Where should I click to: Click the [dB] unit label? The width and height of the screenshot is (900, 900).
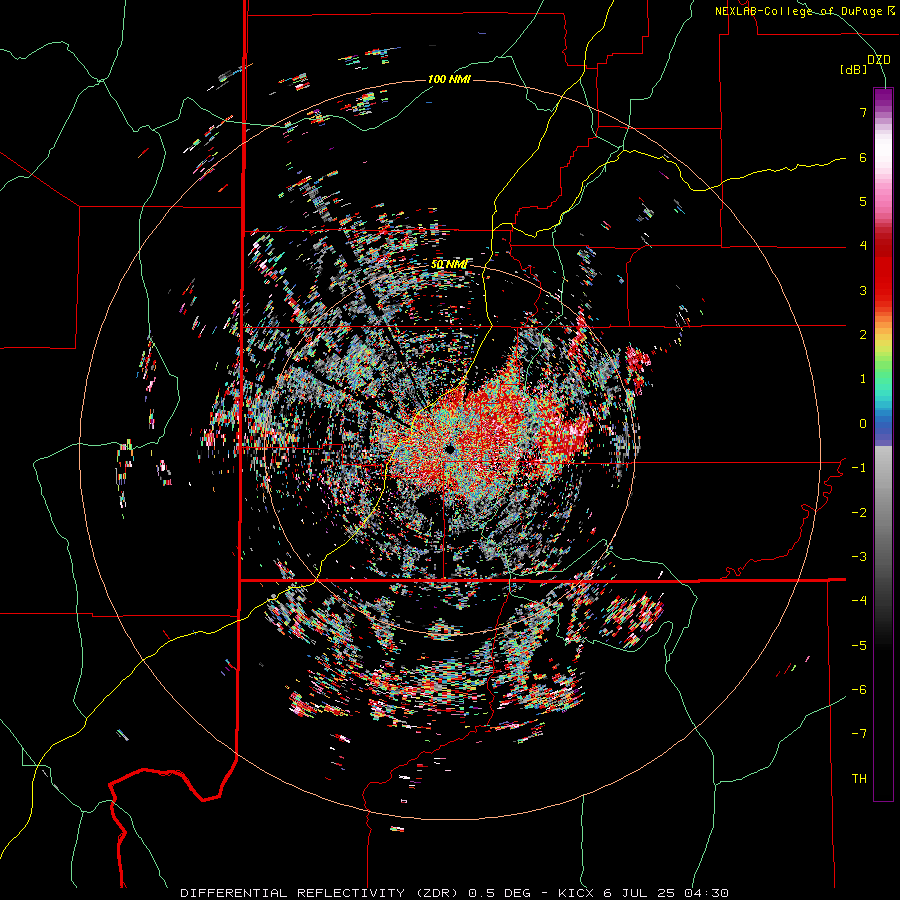[854, 70]
